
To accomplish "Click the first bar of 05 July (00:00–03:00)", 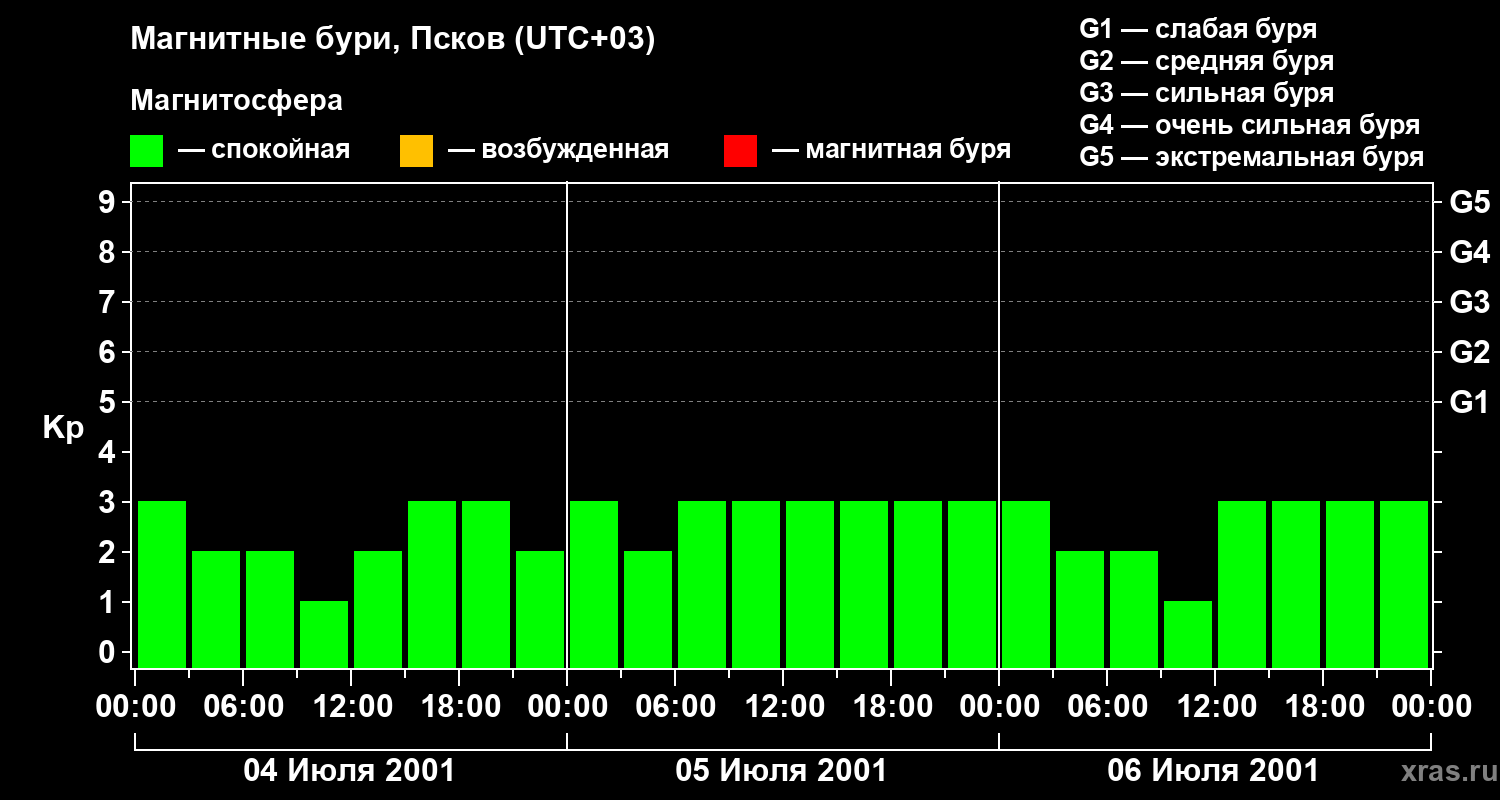I will pos(594,584).
